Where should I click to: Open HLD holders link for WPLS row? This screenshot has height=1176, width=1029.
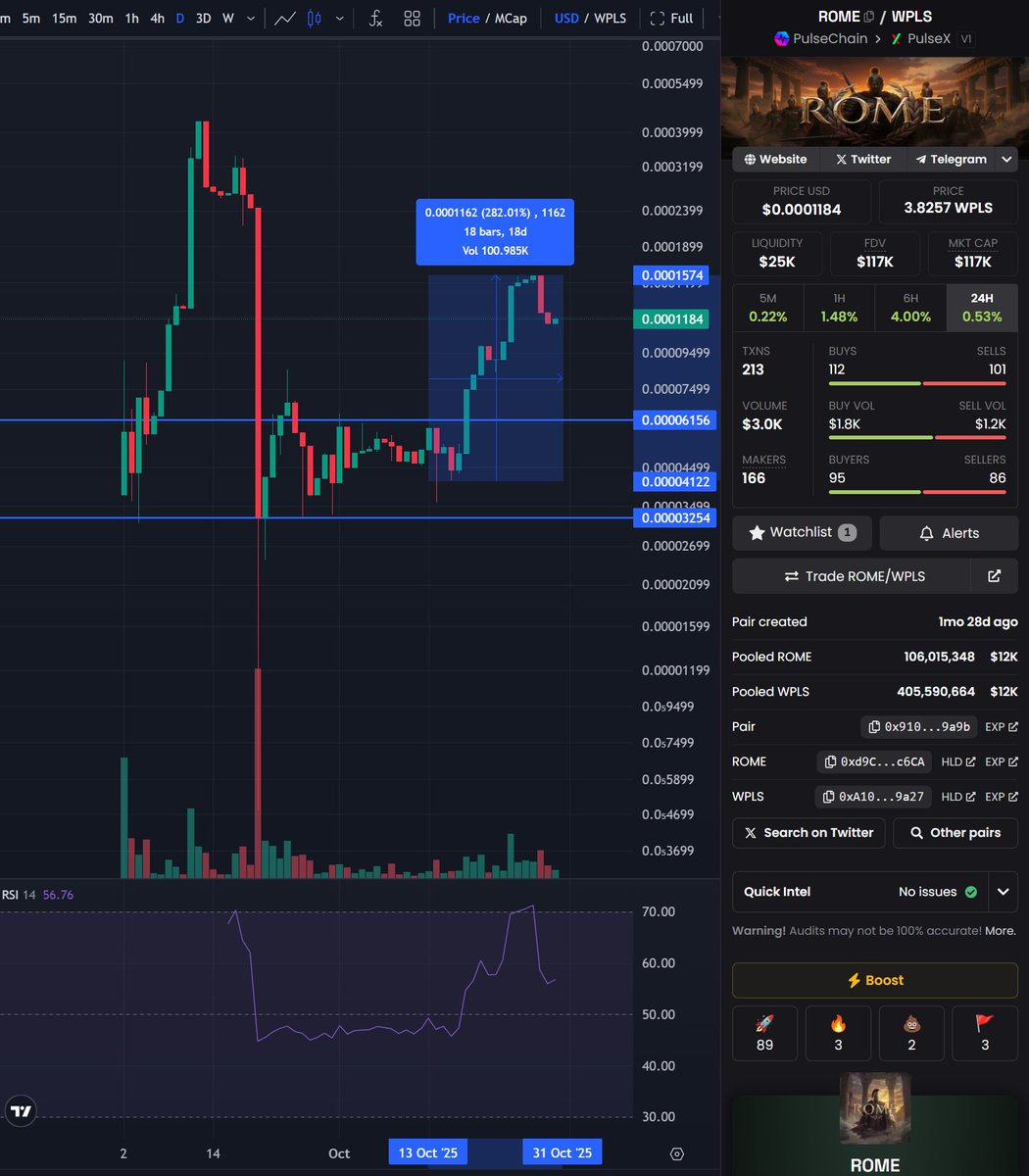[x=957, y=797]
